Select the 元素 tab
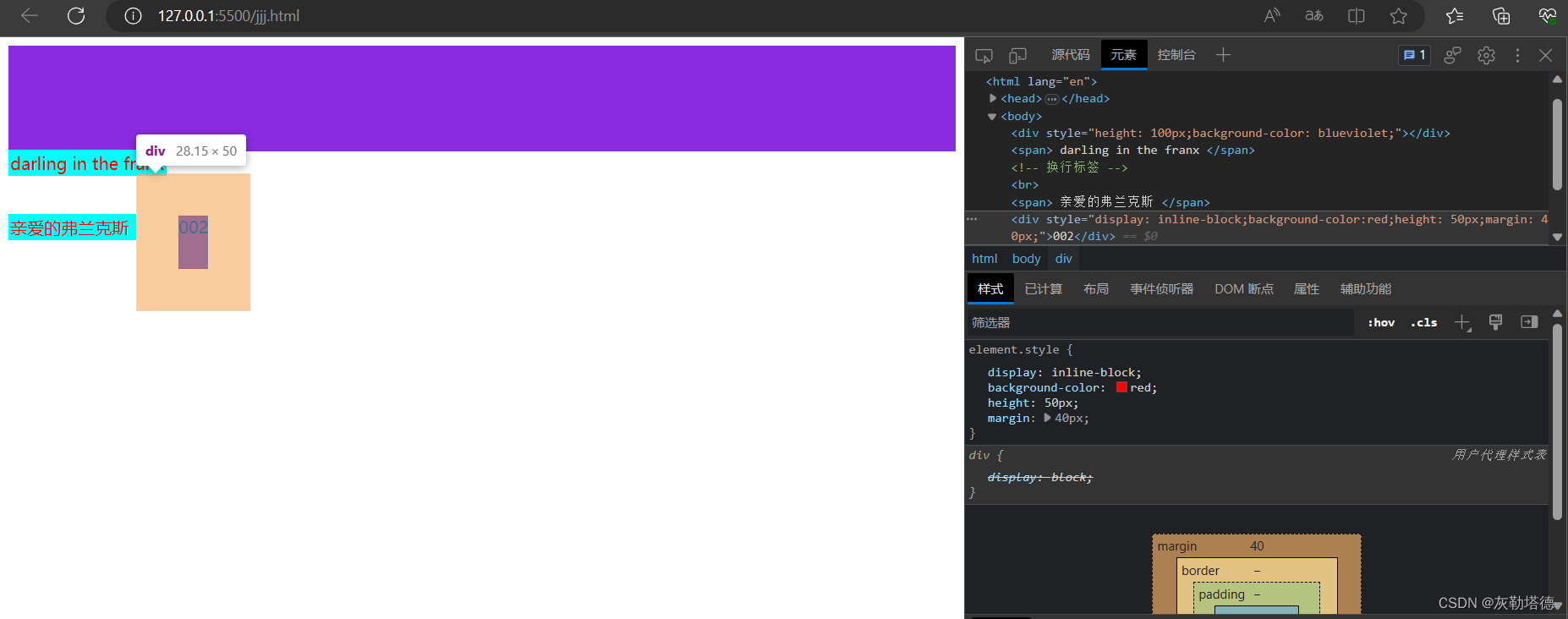 1124,55
